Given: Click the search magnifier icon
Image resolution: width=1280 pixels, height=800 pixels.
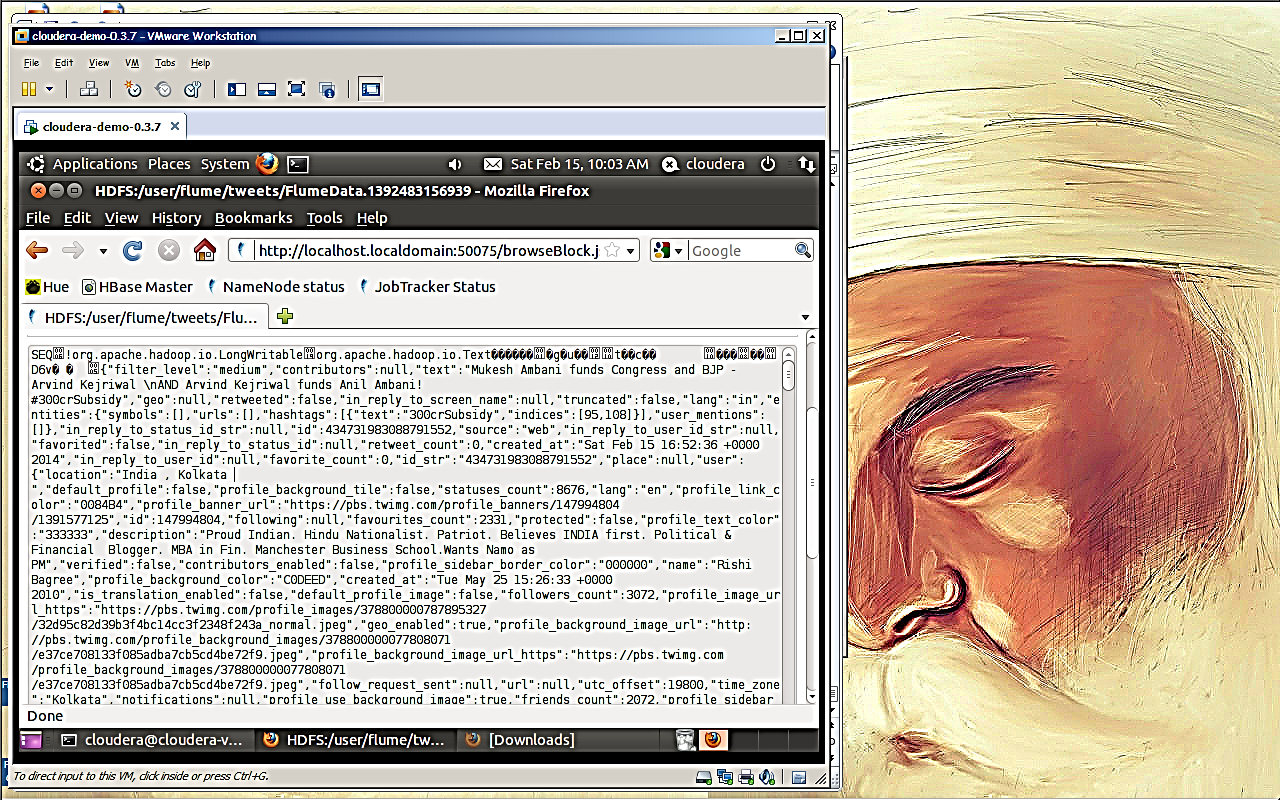Looking at the screenshot, I should click(x=803, y=250).
